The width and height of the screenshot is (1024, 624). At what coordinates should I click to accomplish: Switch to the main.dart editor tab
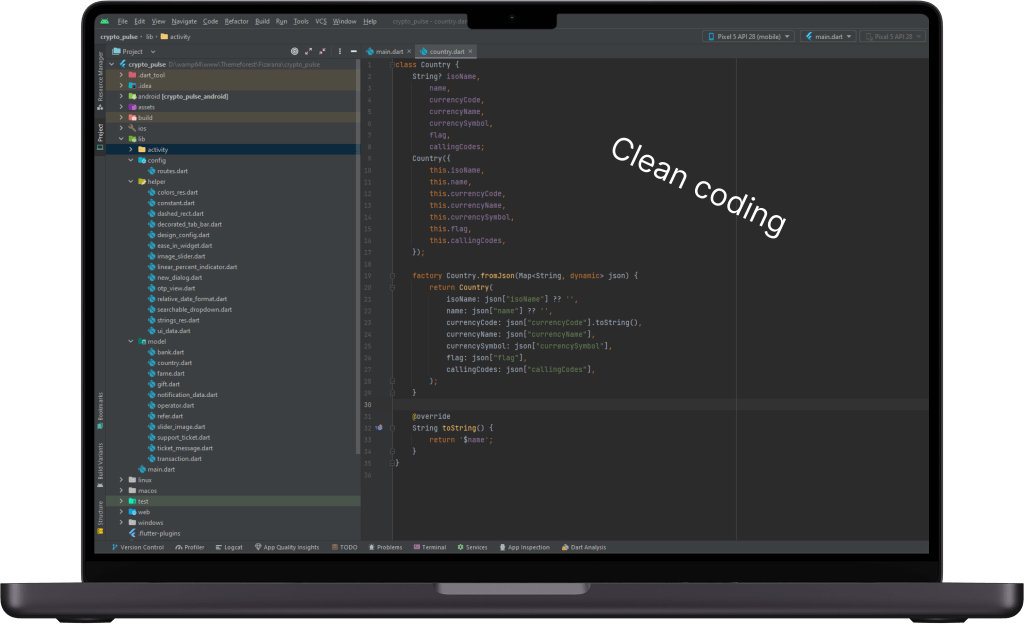coord(389,52)
